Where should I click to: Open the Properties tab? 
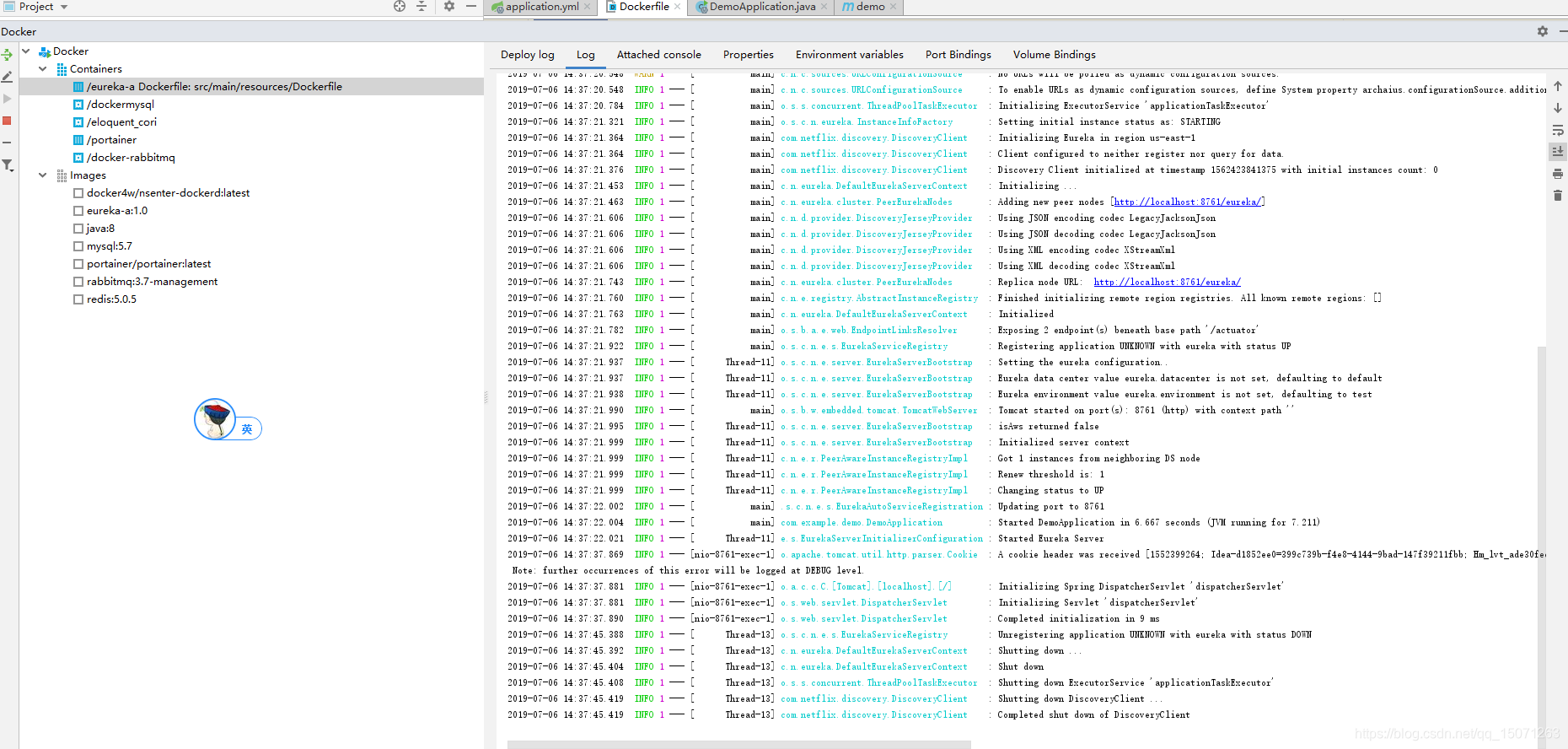point(749,54)
